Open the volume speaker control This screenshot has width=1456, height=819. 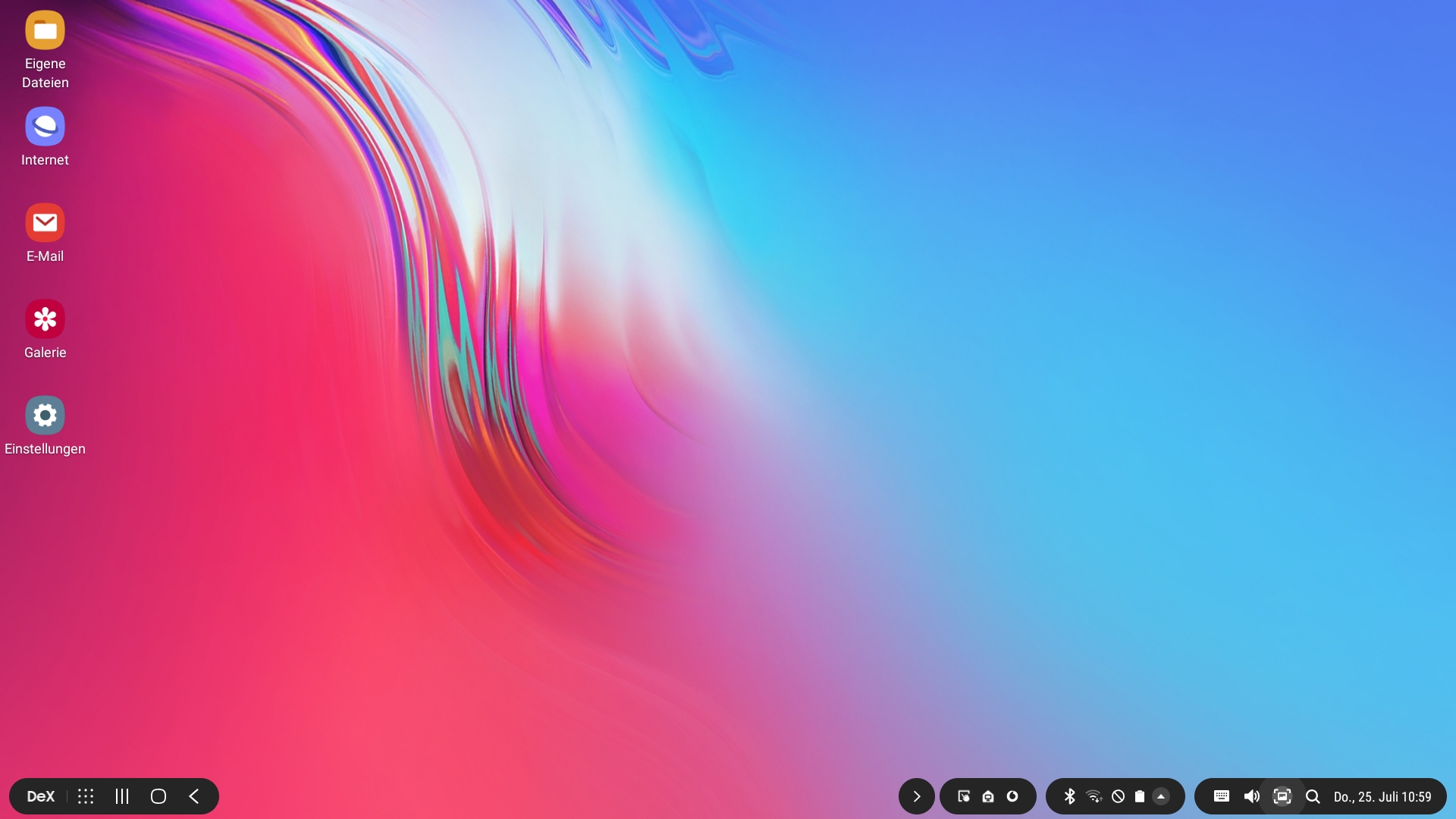1251,796
